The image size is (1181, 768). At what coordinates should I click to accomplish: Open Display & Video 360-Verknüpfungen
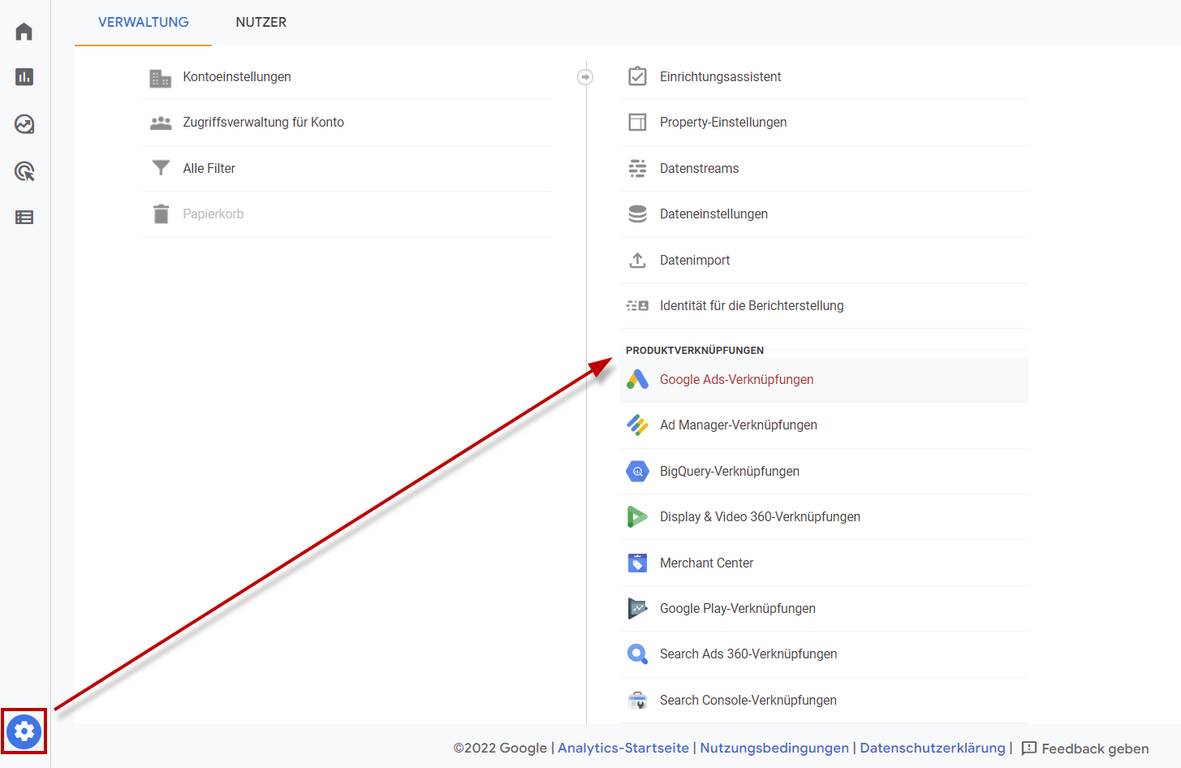[824, 517]
